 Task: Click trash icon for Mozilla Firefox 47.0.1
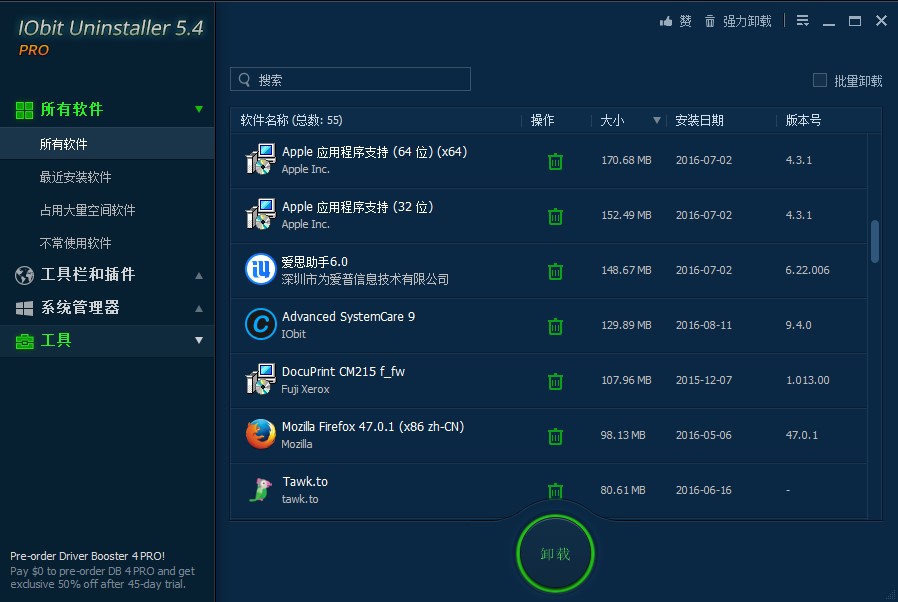tap(555, 436)
